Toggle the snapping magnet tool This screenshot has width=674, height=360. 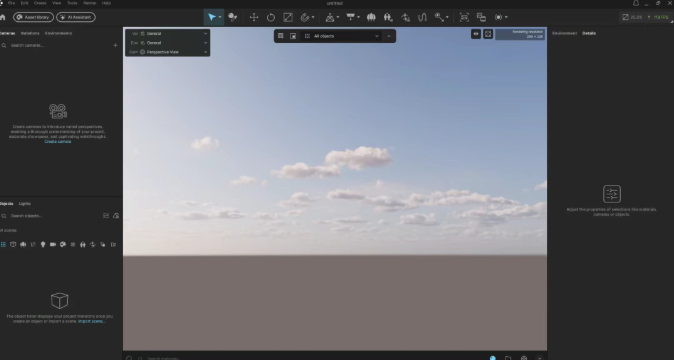tap(305, 17)
